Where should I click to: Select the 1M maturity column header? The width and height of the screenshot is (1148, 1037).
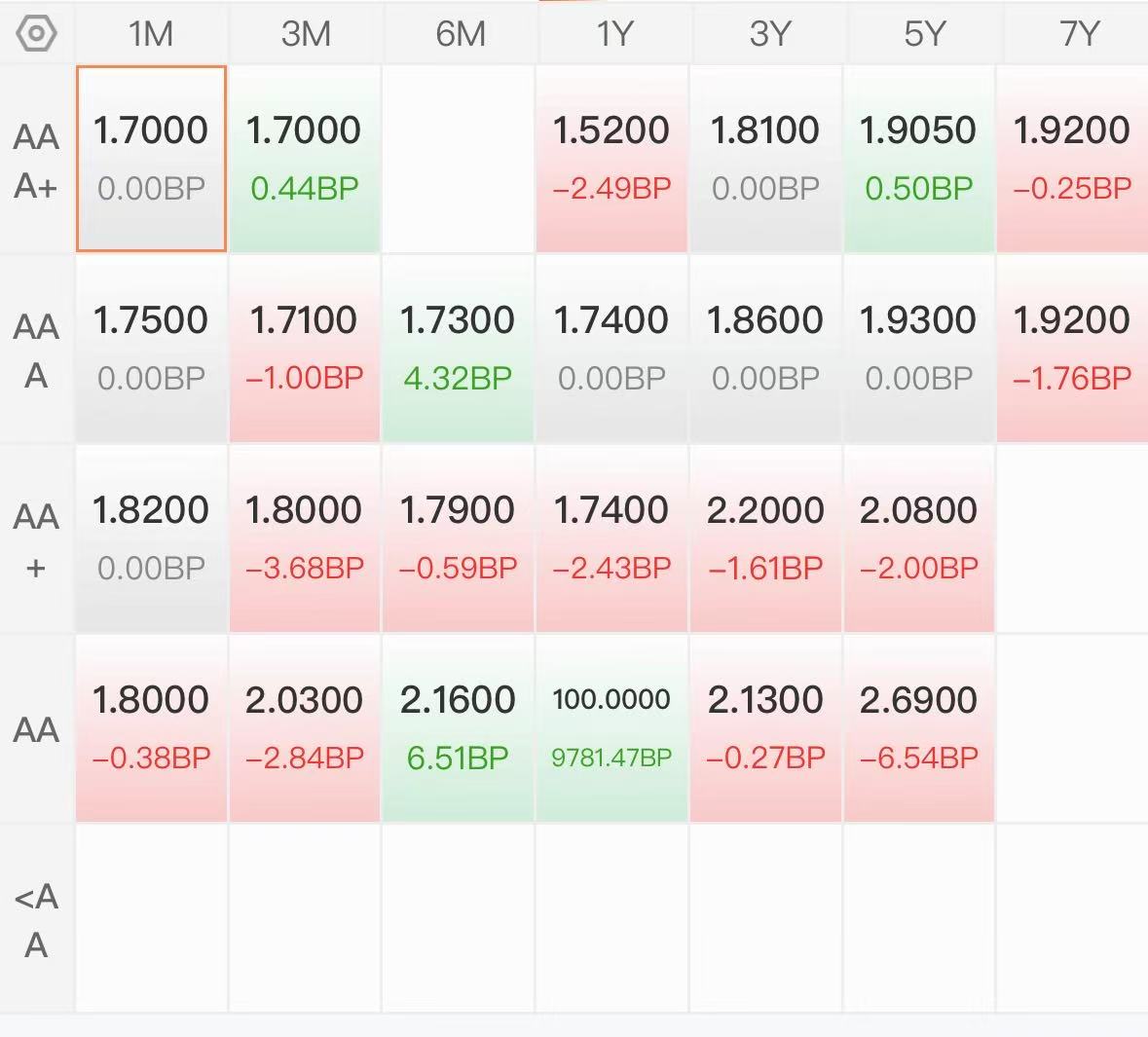pos(151,34)
